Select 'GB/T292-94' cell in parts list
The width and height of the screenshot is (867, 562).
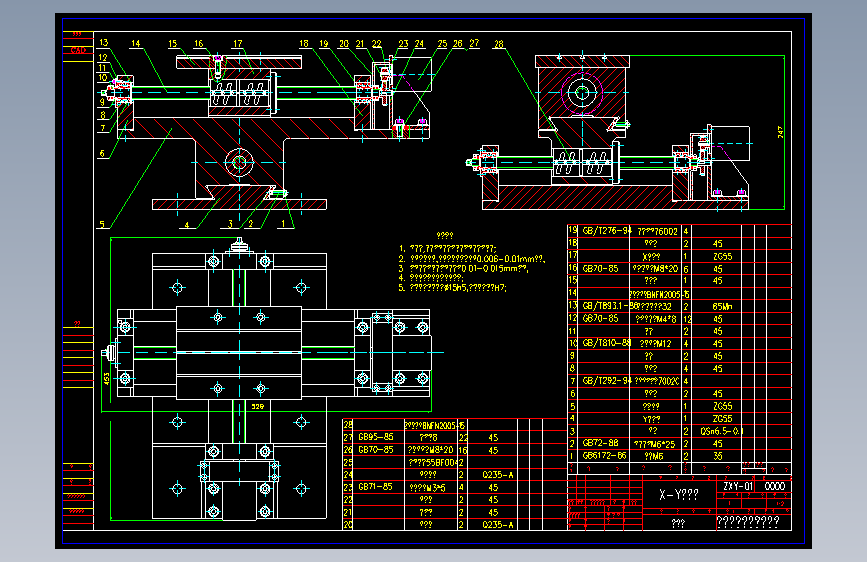point(607,381)
